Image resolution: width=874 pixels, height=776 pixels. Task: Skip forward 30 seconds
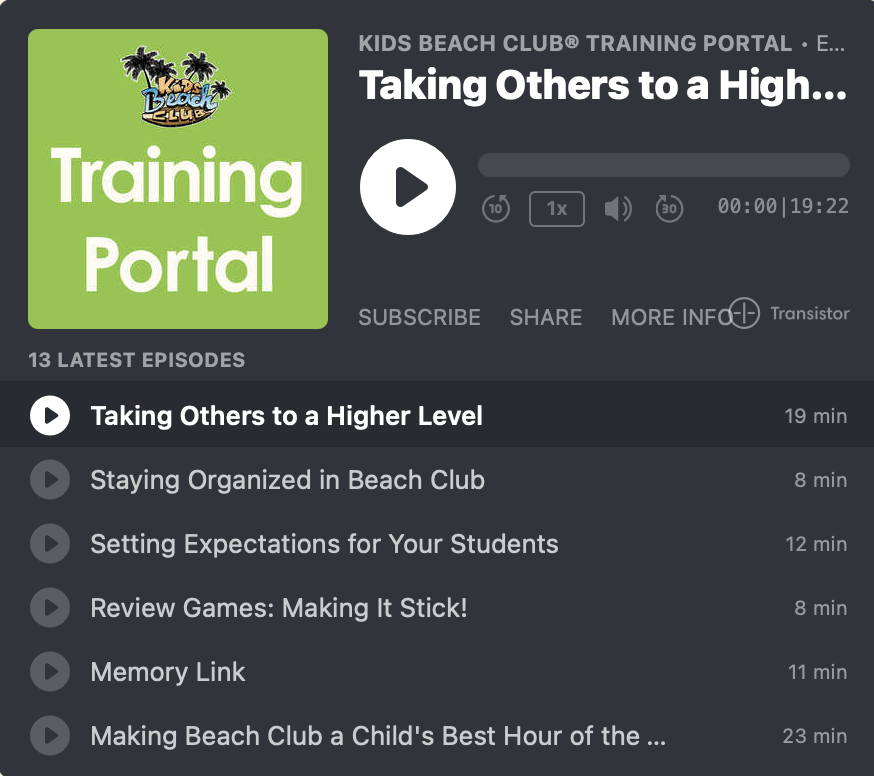click(669, 208)
